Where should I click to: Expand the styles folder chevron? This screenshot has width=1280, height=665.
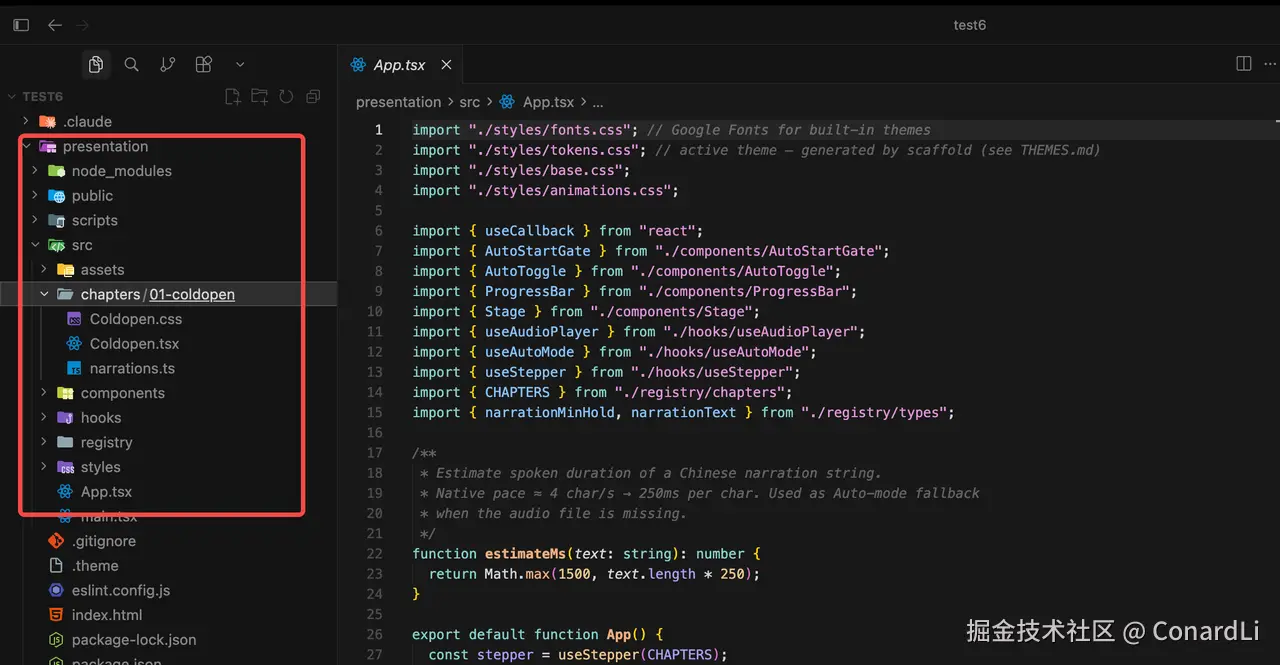(44, 467)
